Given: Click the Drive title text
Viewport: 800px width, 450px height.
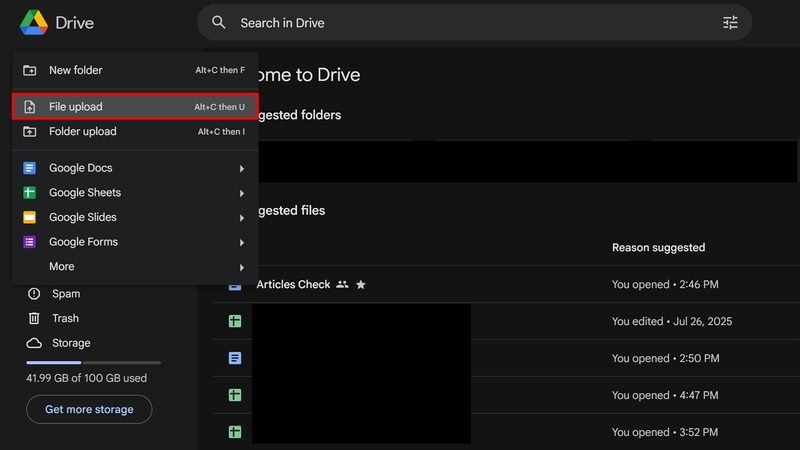Looking at the screenshot, I should pos(74,23).
